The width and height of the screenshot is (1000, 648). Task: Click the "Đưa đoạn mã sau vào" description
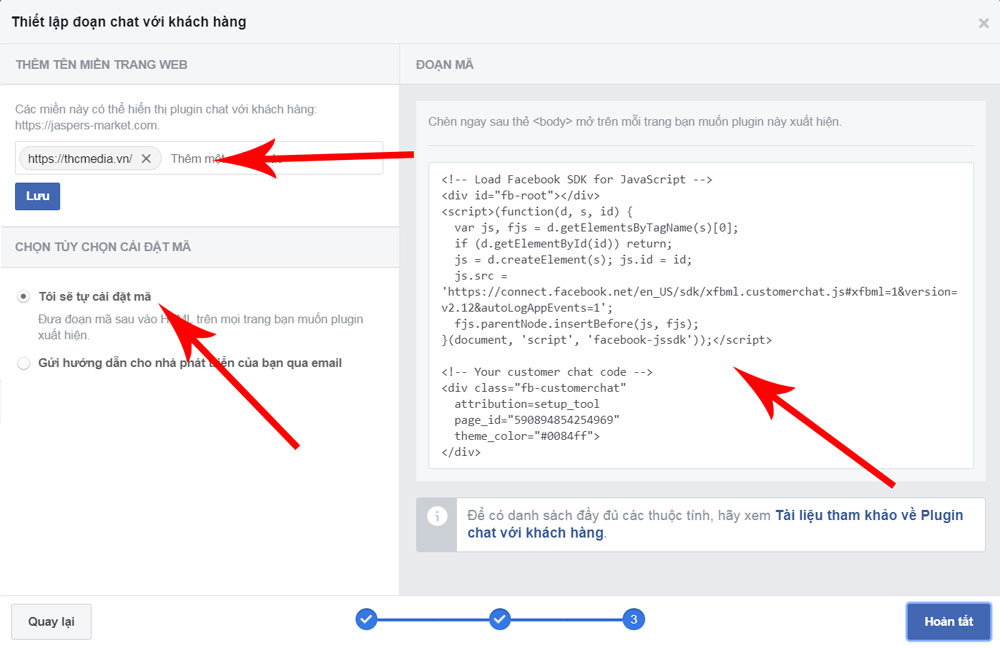point(200,327)
